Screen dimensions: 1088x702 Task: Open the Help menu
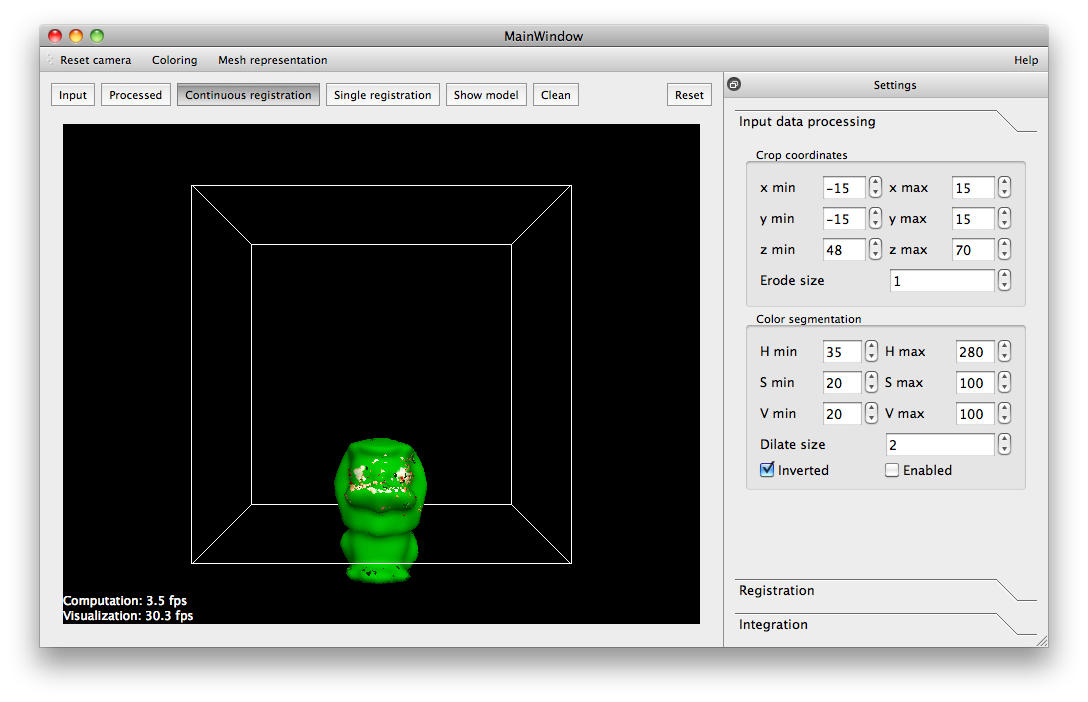point(1026,60)
